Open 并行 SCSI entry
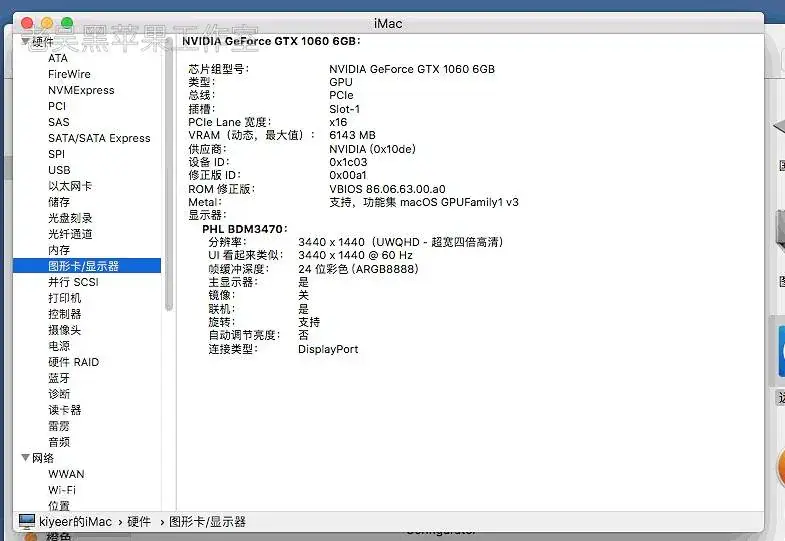This screenshot has width=785, height=541. [73, 282]
